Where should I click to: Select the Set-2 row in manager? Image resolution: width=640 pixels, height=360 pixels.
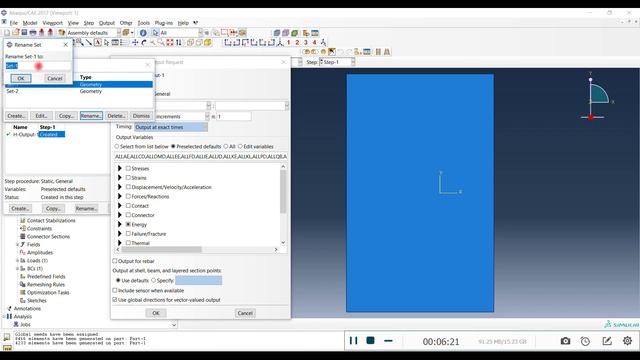tap(79, 91)
